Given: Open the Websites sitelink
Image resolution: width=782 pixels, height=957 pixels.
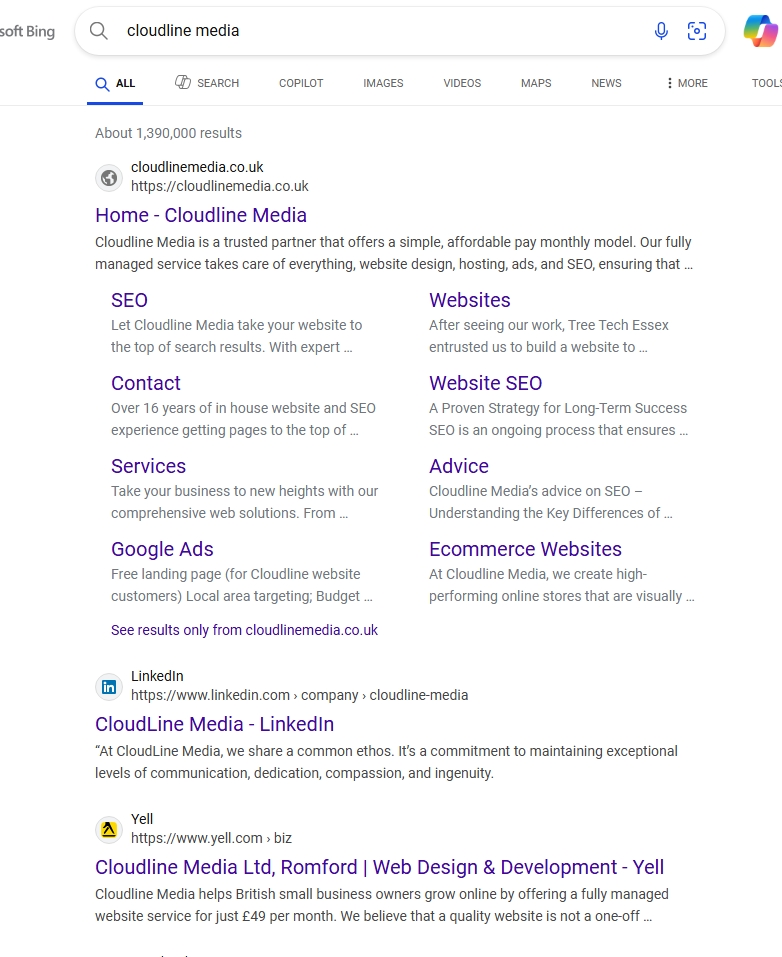Looking at the screenshot, I should point(469,300).
